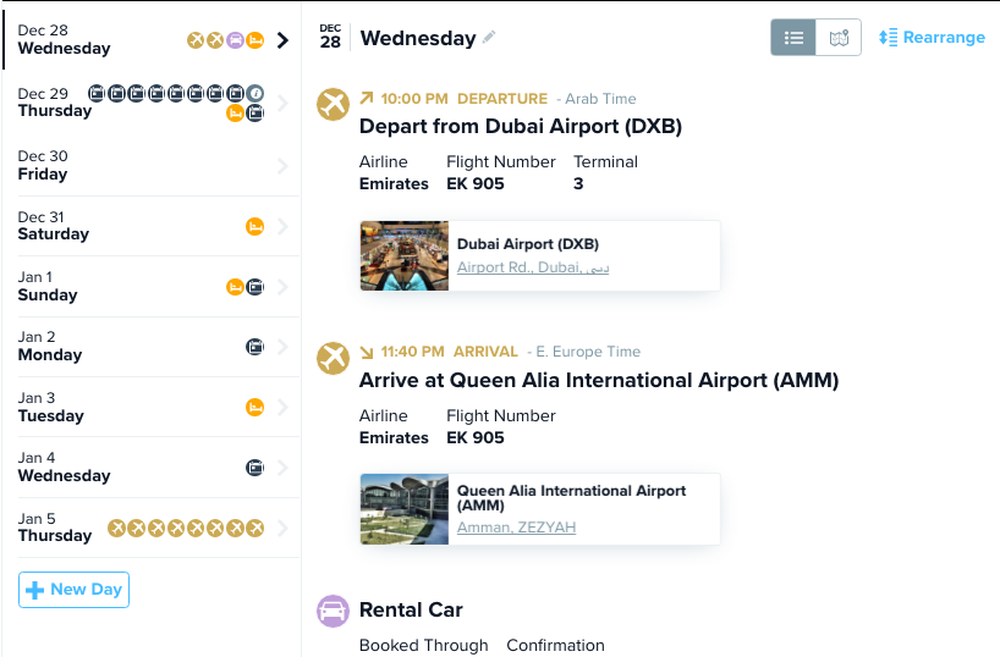The height and width of the screenshot is (657, 1000).
Task: Select Jan 2 Monday in sidebar
Action: click(151, 346)
